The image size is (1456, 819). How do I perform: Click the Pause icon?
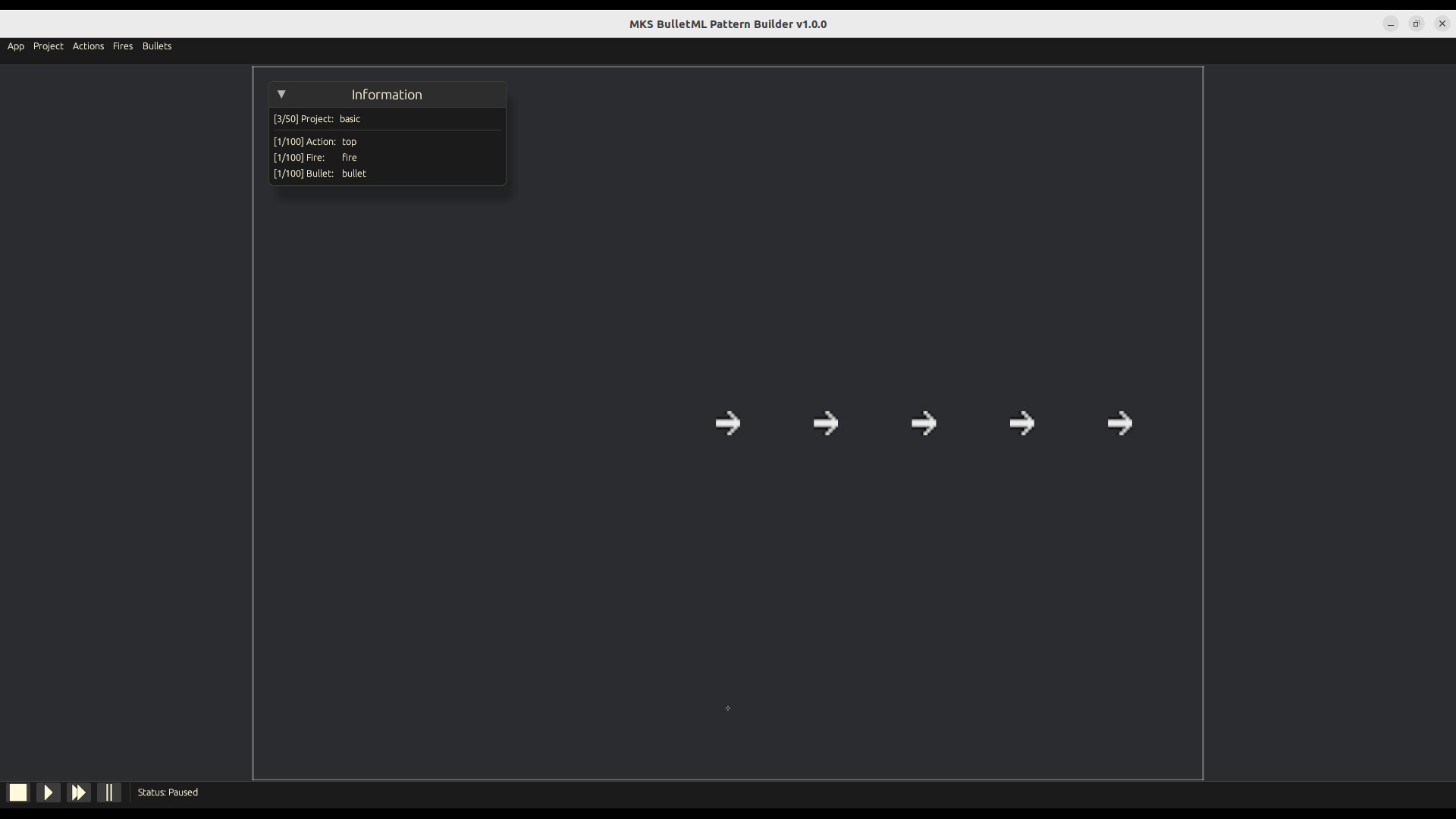click(109, 792)
